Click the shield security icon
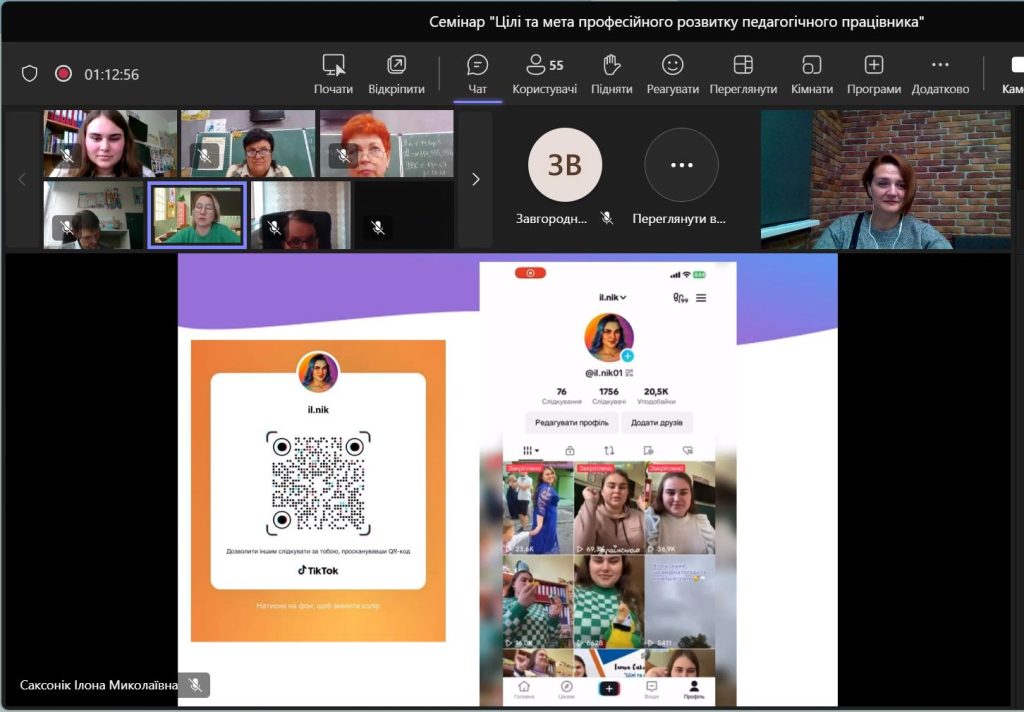 (x=29, y=73)
